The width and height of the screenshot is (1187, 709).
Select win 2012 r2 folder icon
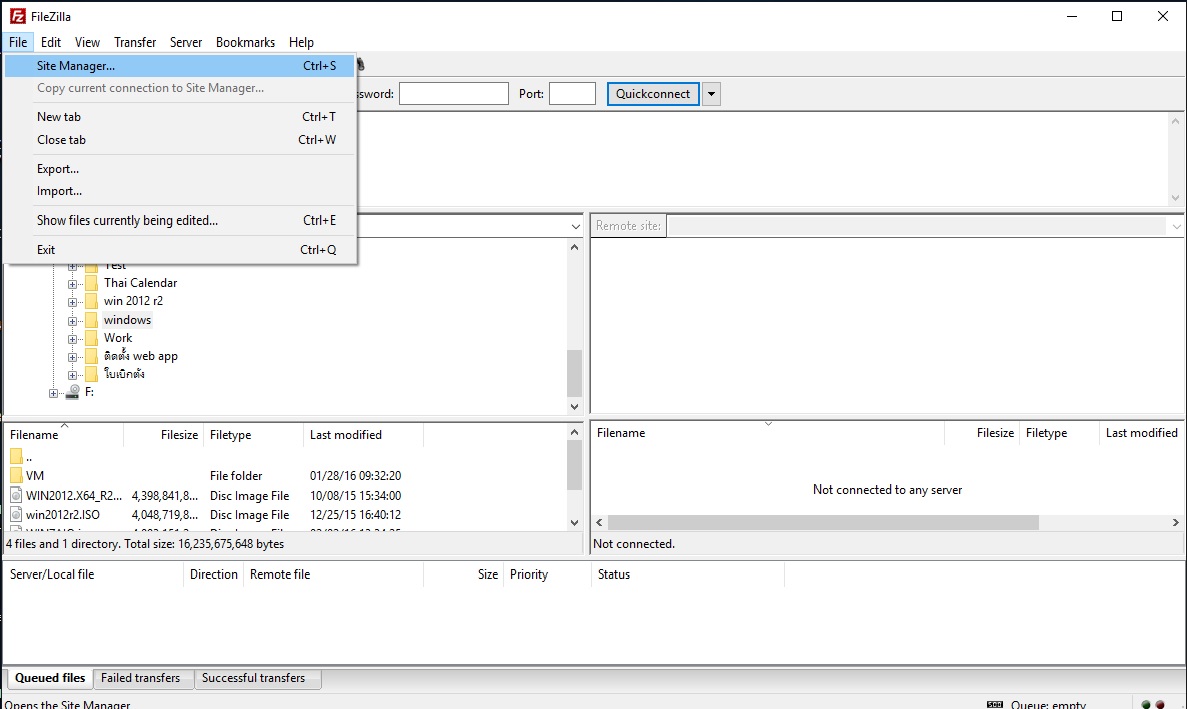tap(92, 301)
